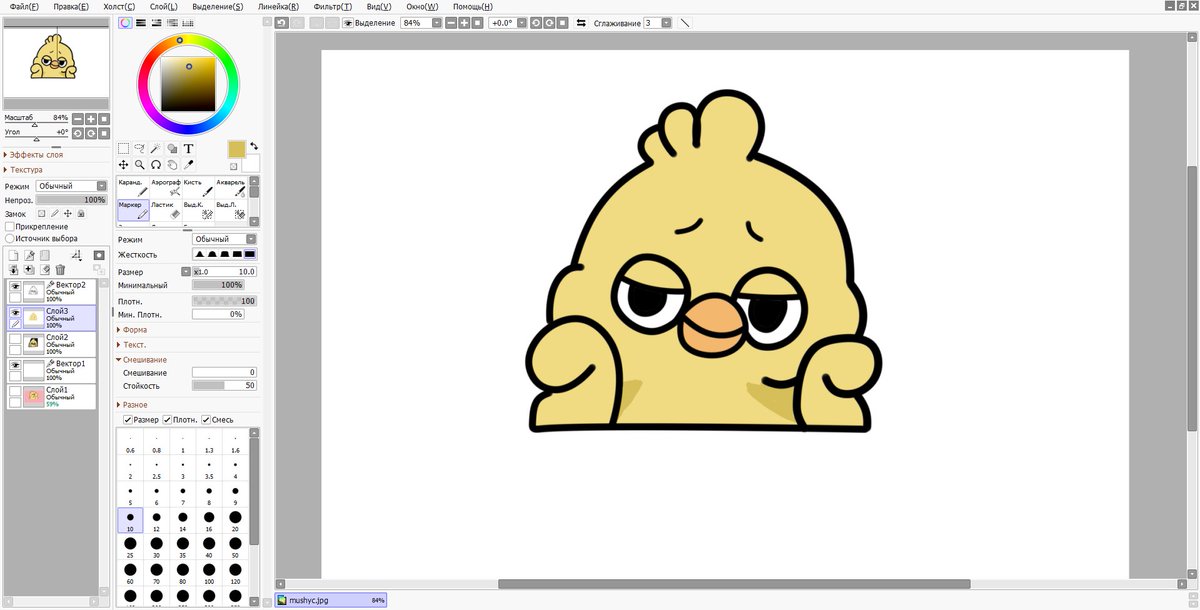This screenshot has height=610, width=1200.
Task: Hide the Слой3 layer eye
Action: pyautogui.click(x=15, y=312)
